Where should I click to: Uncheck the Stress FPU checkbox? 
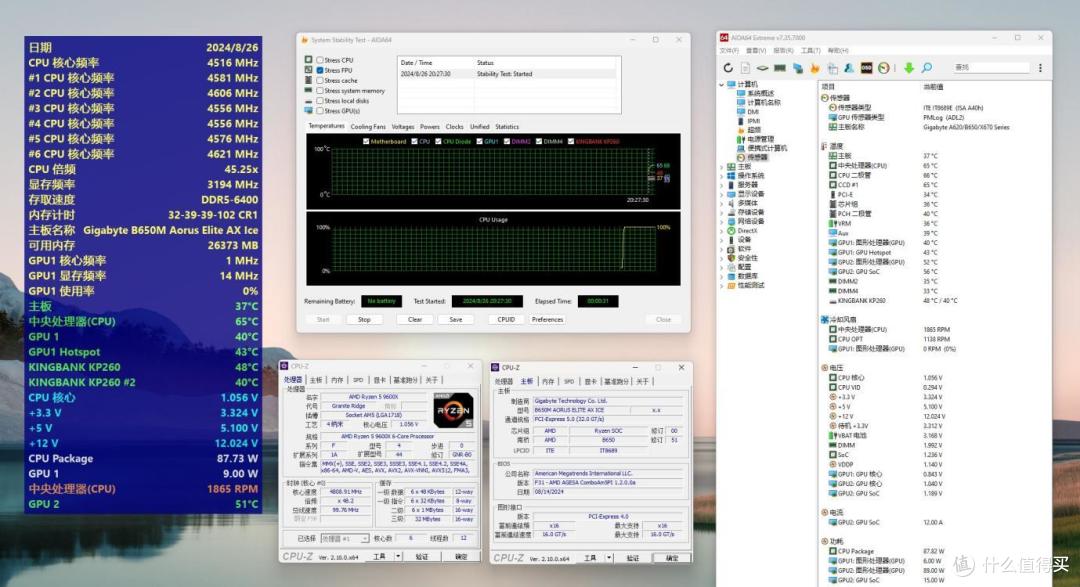coord(320,70)
